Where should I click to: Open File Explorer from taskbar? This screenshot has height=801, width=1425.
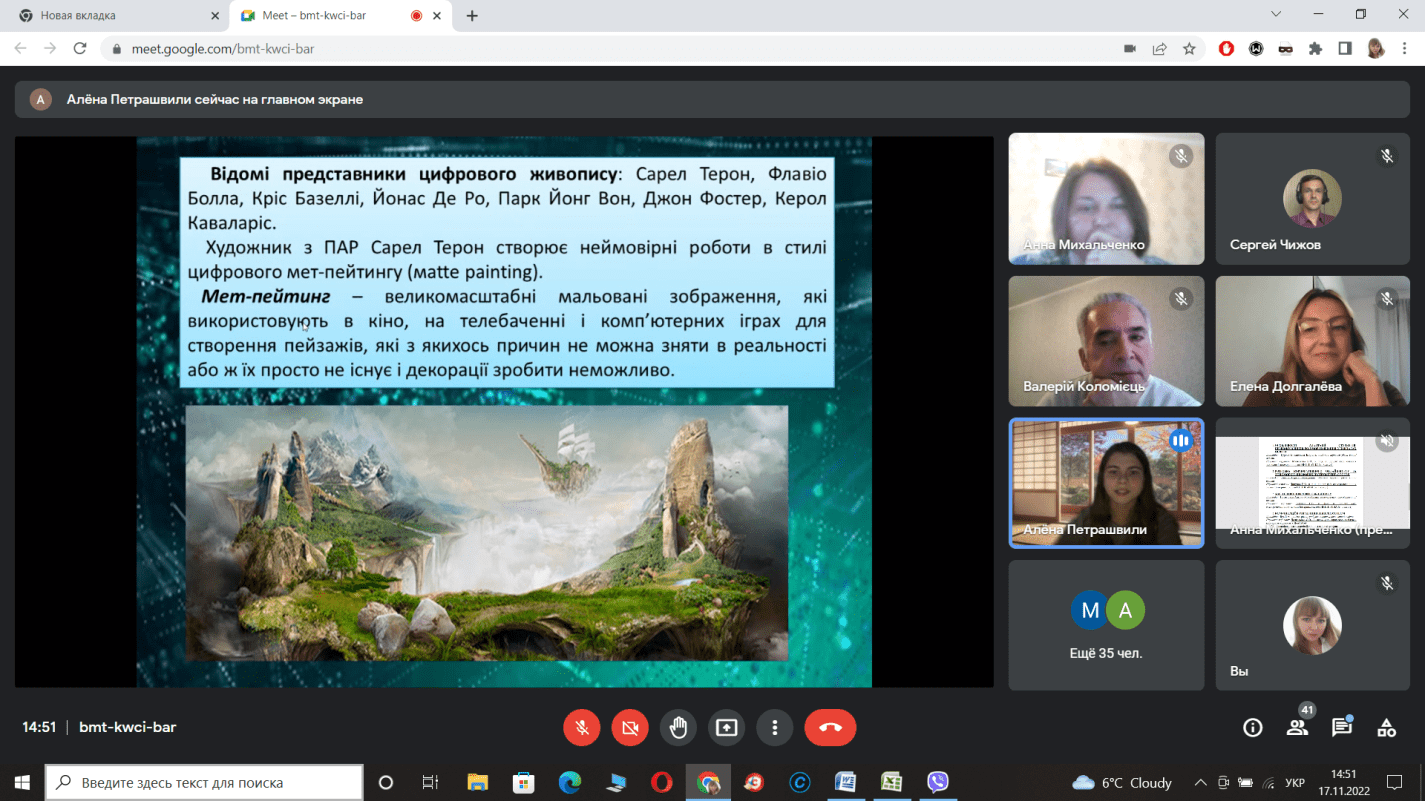pyautogui.click(x=477, y=782)
